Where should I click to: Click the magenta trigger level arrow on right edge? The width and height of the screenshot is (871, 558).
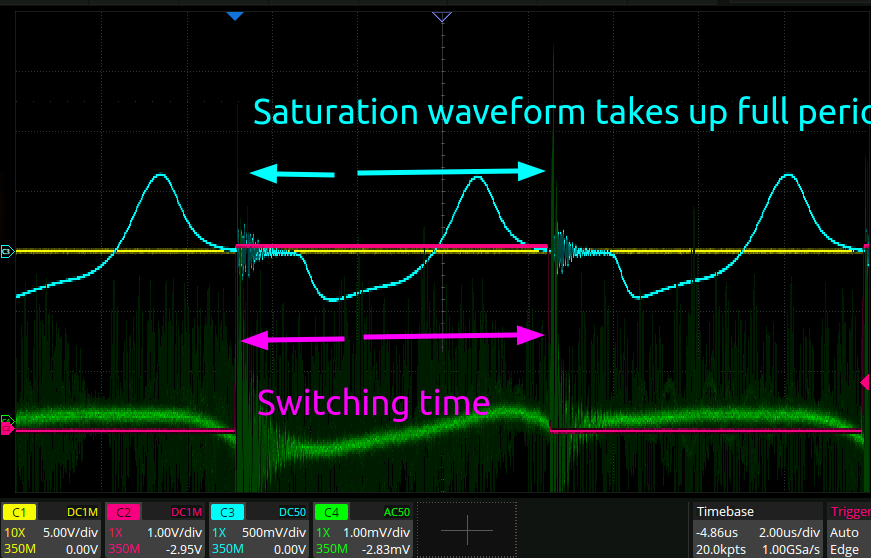tap(865, 381)
